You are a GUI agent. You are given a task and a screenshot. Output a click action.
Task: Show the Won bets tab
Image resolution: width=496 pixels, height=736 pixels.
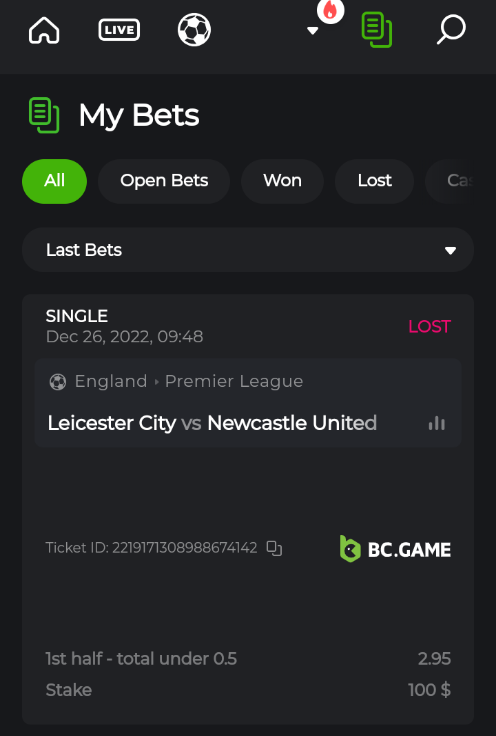point(282,181)
